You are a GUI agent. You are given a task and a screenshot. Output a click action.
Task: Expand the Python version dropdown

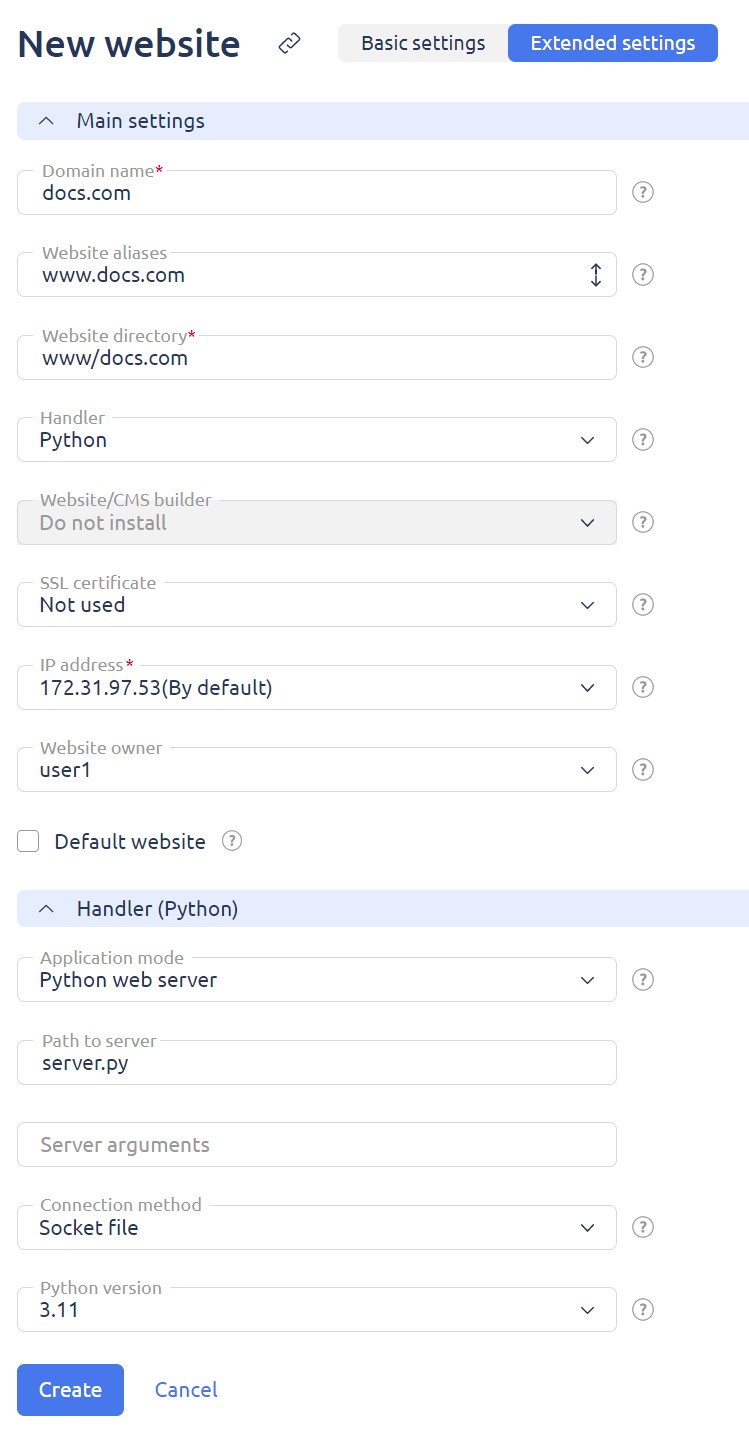[316, 1310]
